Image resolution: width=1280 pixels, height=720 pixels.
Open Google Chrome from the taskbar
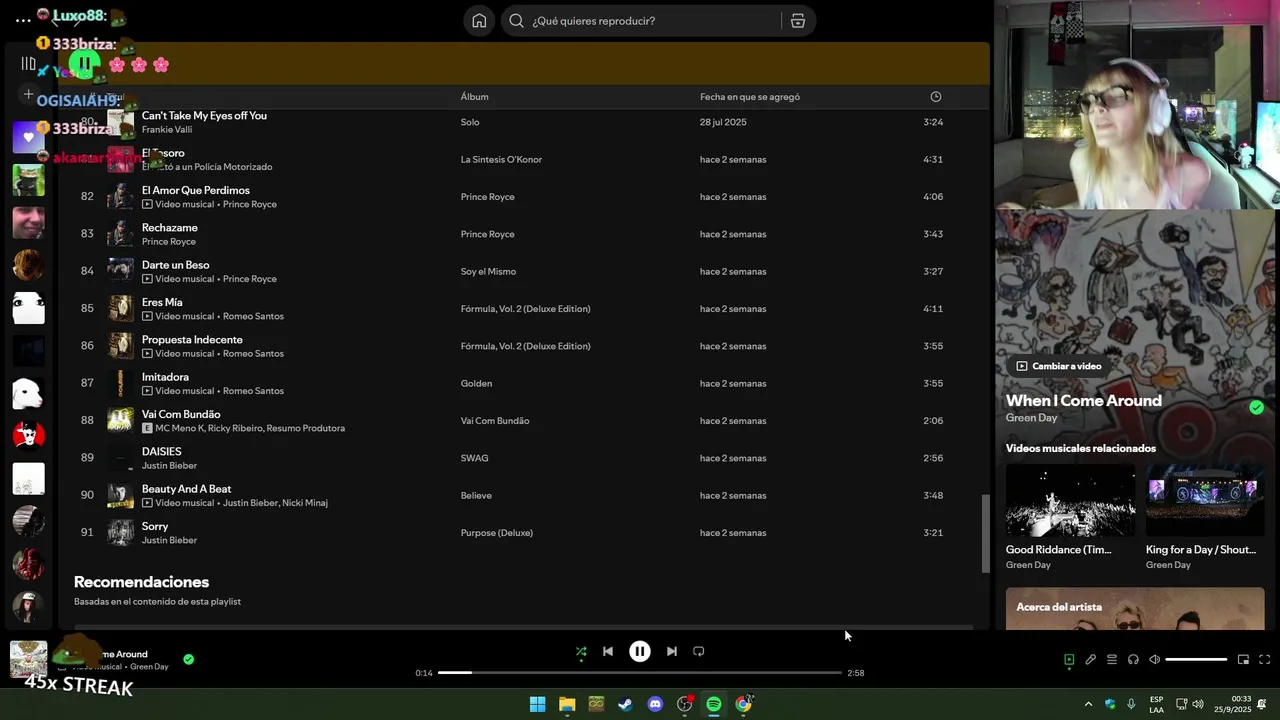743,704
